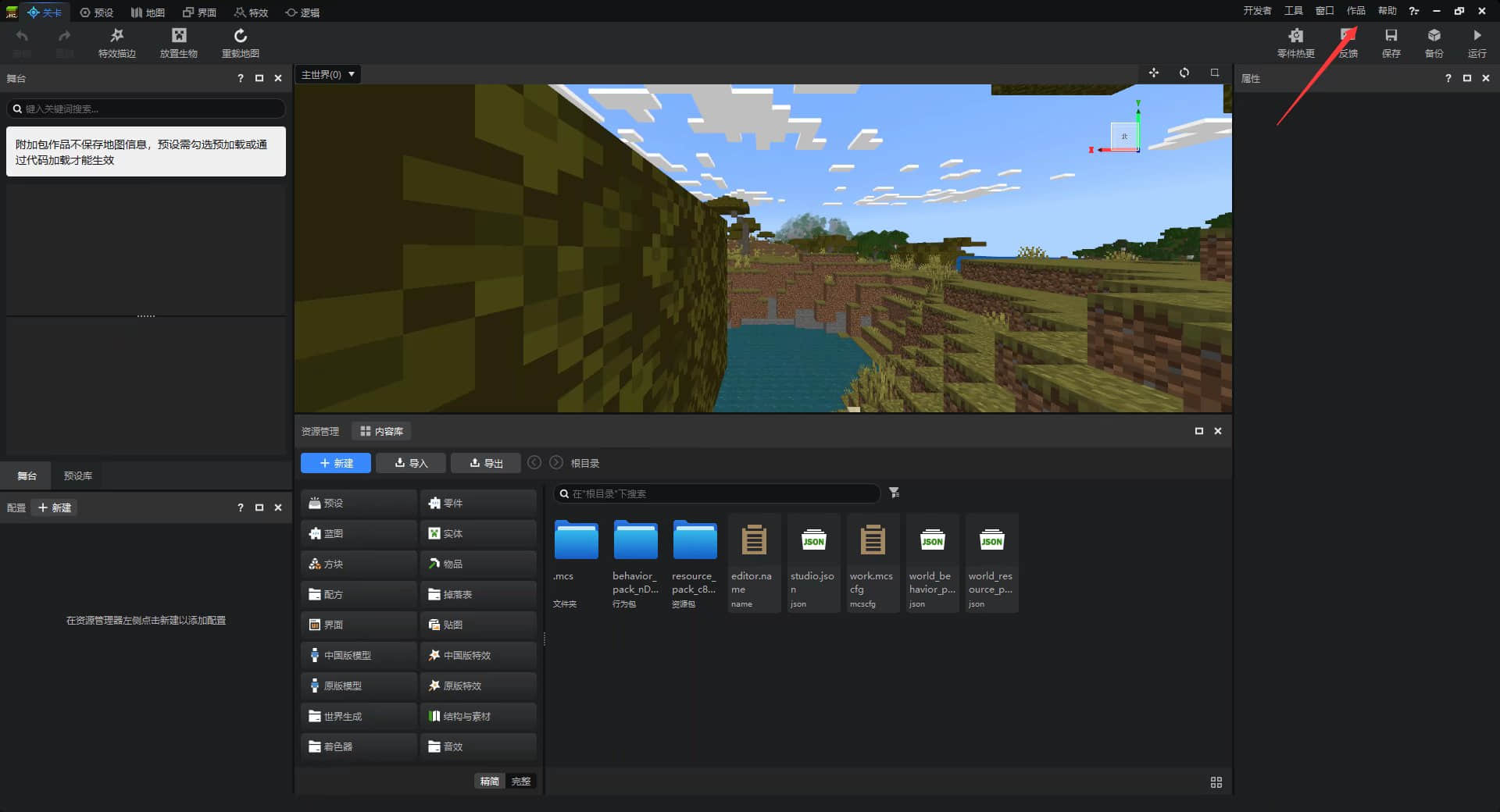Open the 帮助 help menu

[x=1387, y=11]
